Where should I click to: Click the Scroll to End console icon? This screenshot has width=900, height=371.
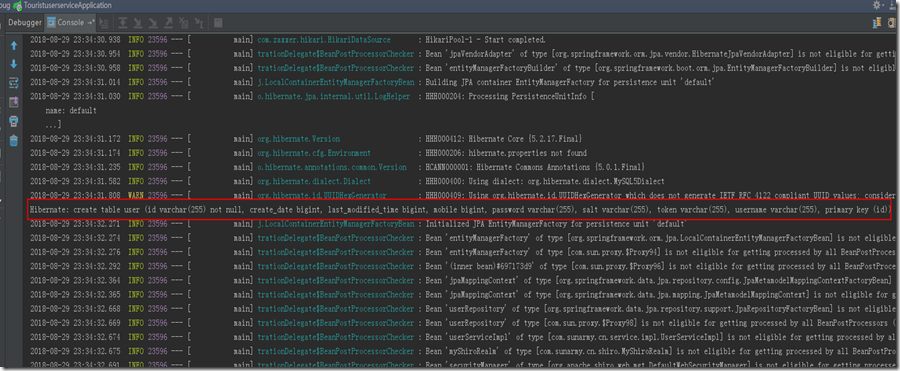pyautogui.click(x=14, y=102)
